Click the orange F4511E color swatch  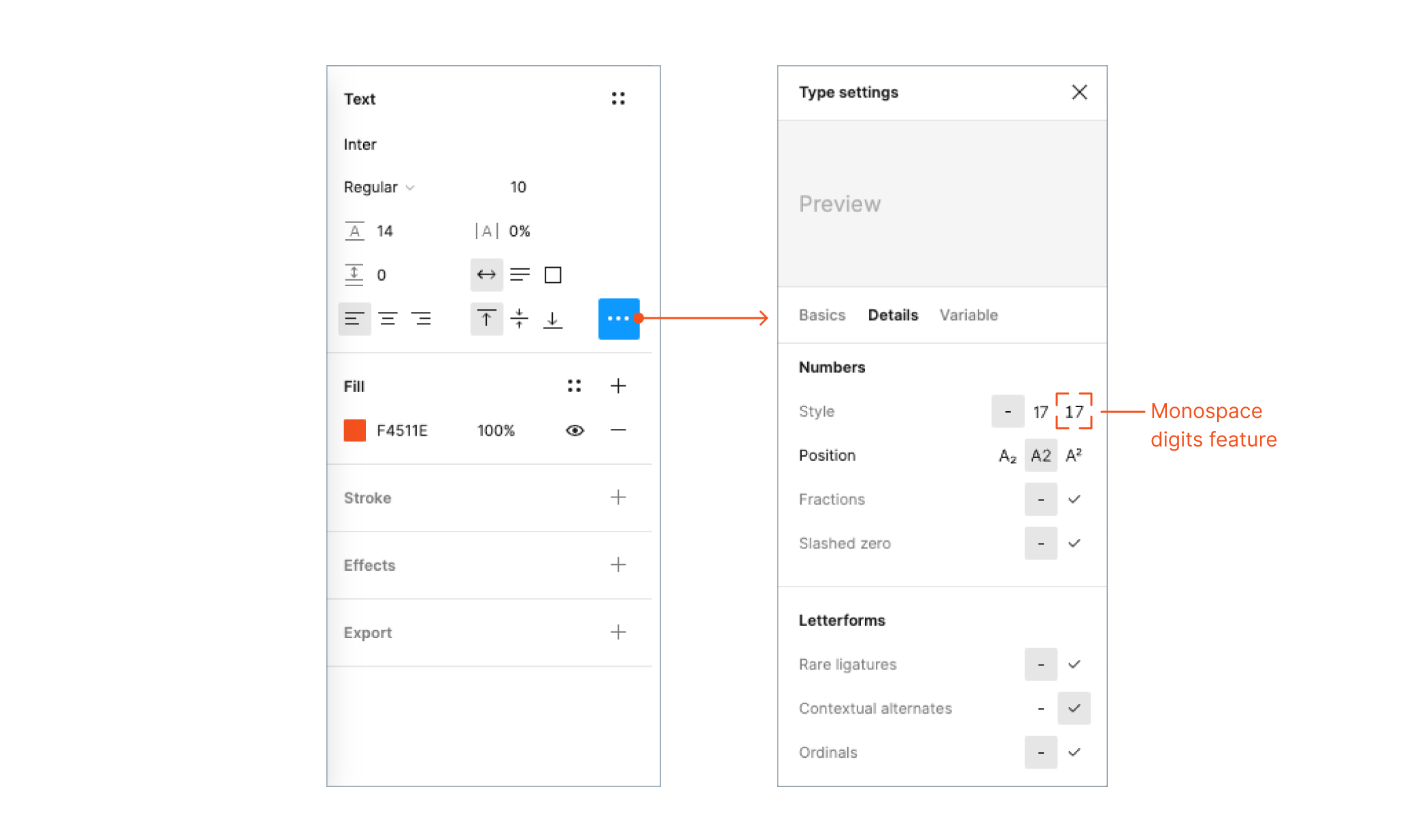click(354, 430)
